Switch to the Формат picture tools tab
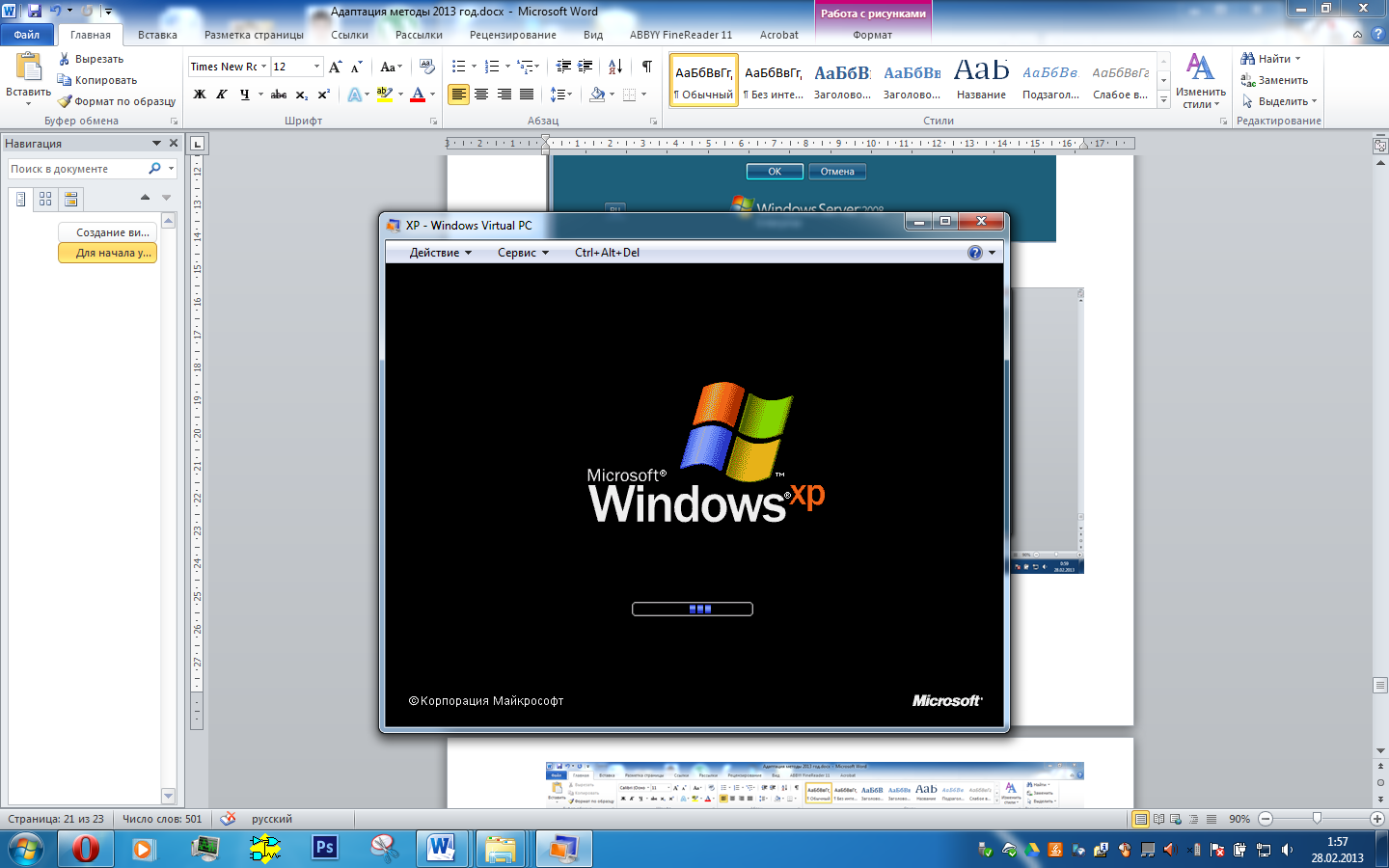 pyautogui.click(x=873, y=35)
